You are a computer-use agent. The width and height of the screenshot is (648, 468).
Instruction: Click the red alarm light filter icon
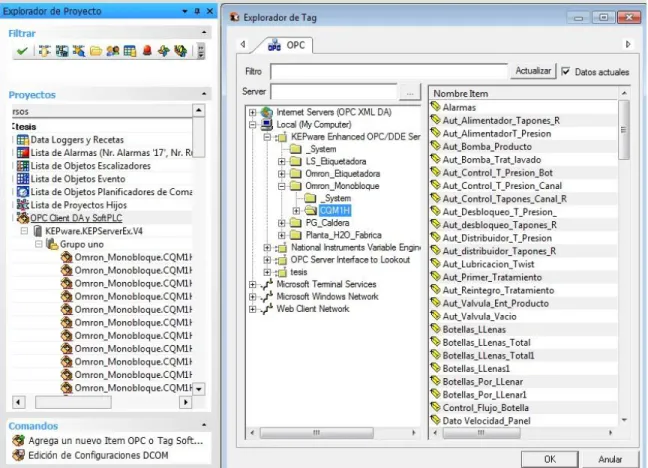point(147,51)
